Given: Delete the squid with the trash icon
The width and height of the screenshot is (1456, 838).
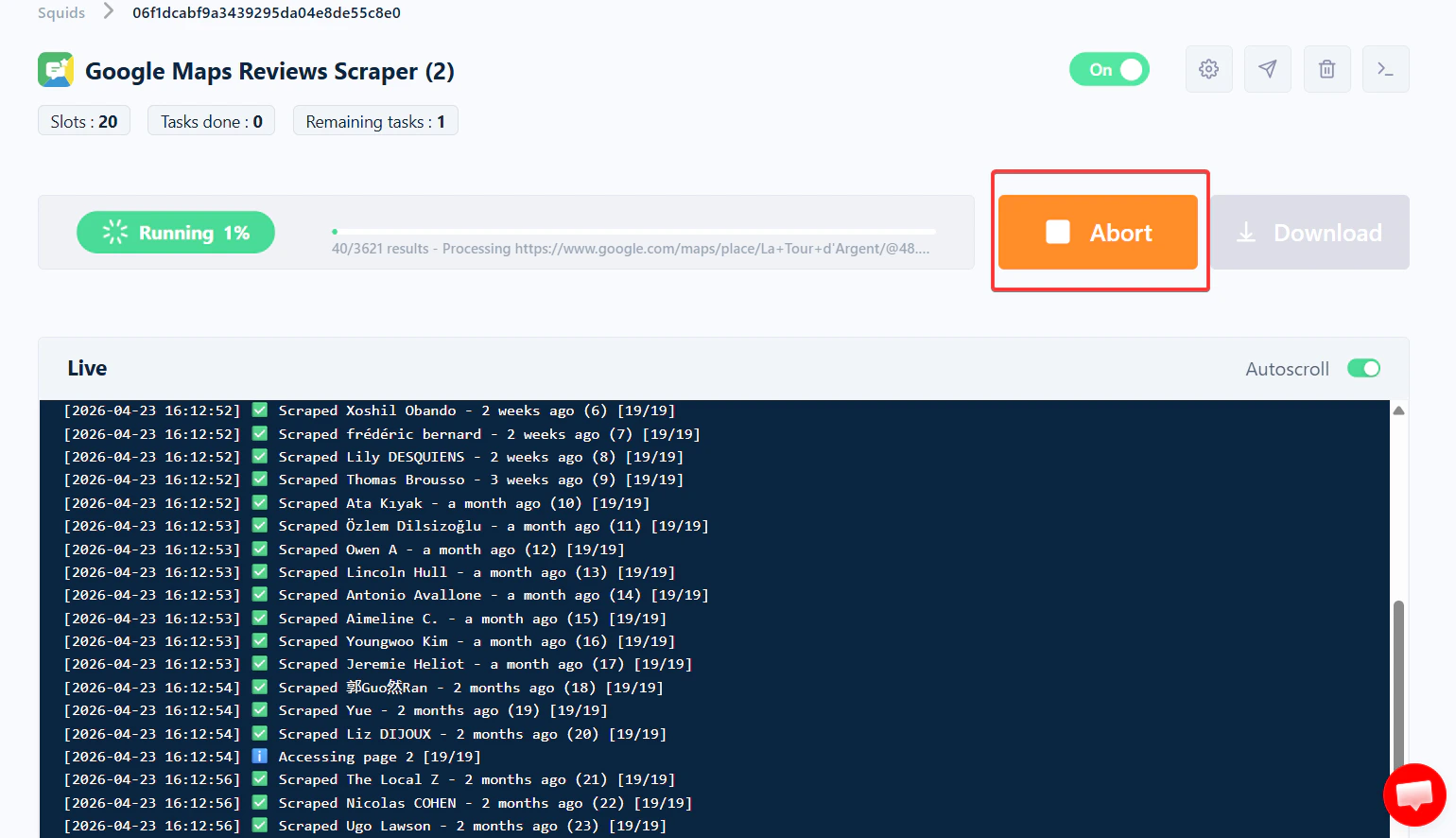Looking at the screenshot, I should 1327,69.
